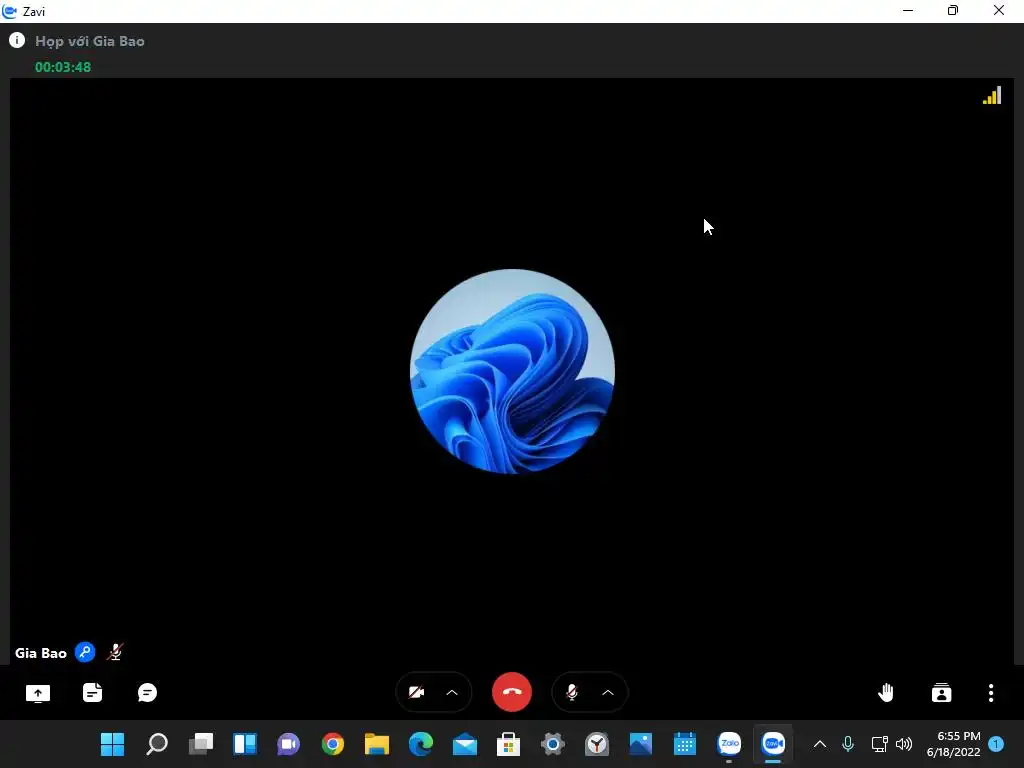Screen dimensions: 1024x768
Task: Open the clock showing 6:55 PM
Action: tap(953, 744)
